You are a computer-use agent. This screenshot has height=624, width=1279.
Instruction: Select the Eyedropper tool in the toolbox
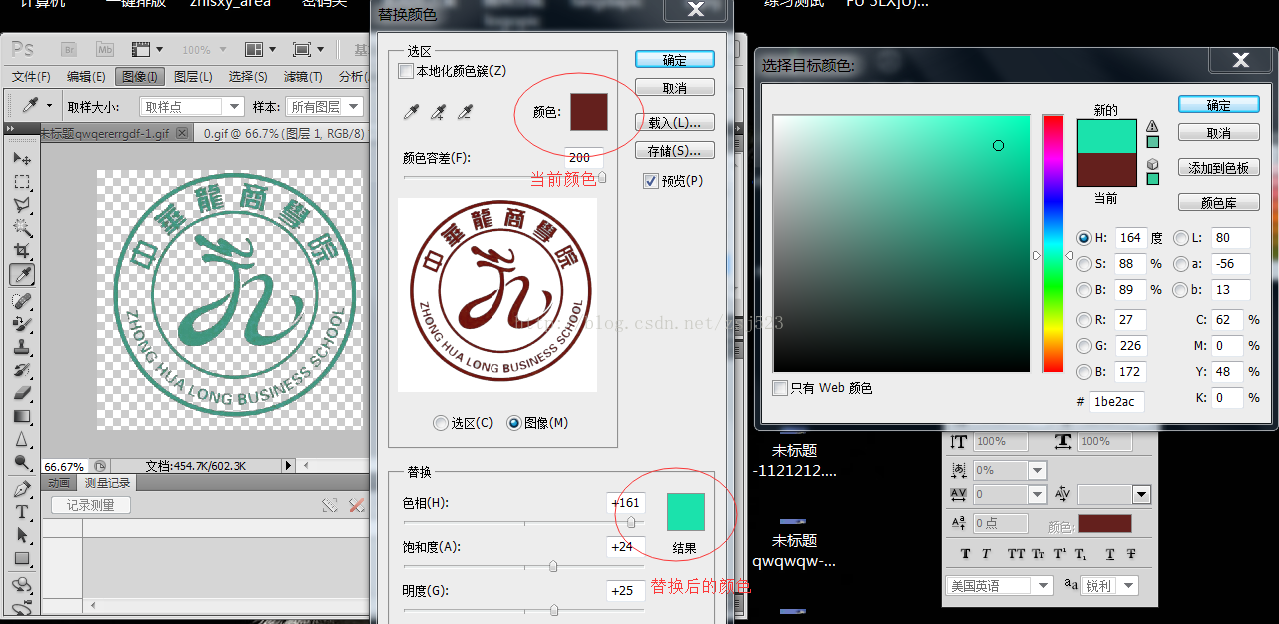pos(22,274)
